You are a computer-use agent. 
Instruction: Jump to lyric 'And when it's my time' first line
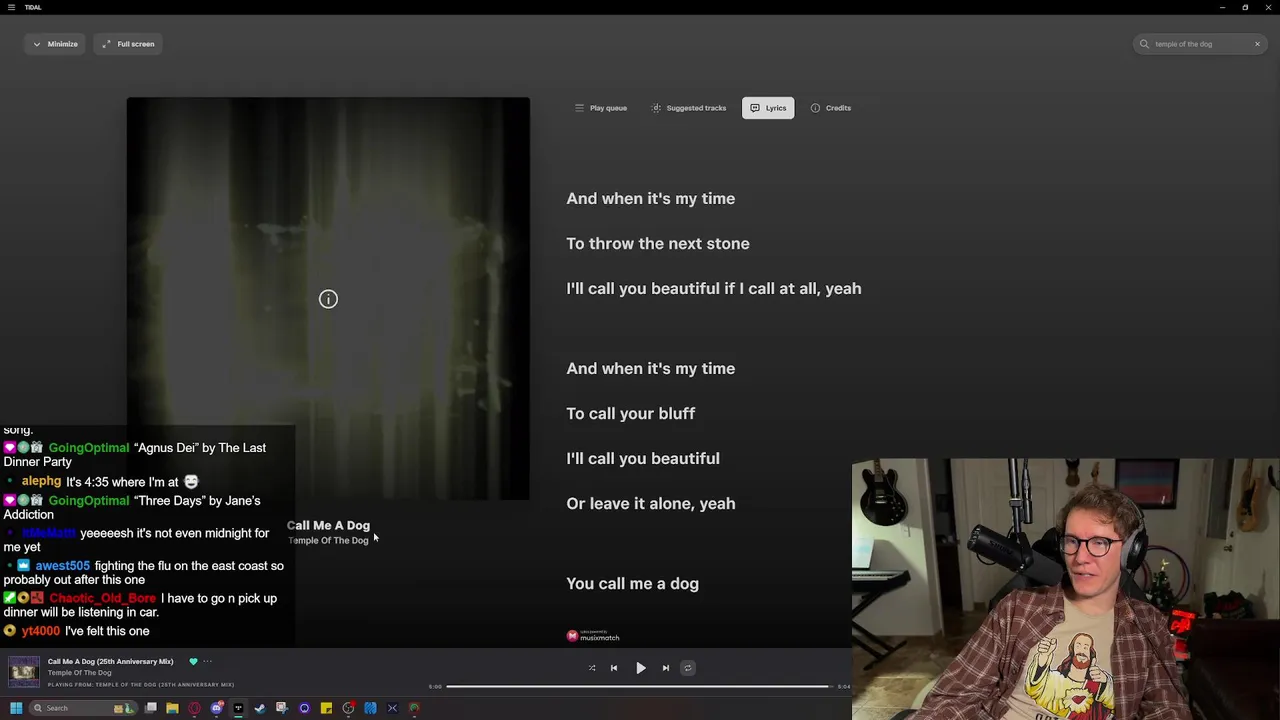pos(650,198)
